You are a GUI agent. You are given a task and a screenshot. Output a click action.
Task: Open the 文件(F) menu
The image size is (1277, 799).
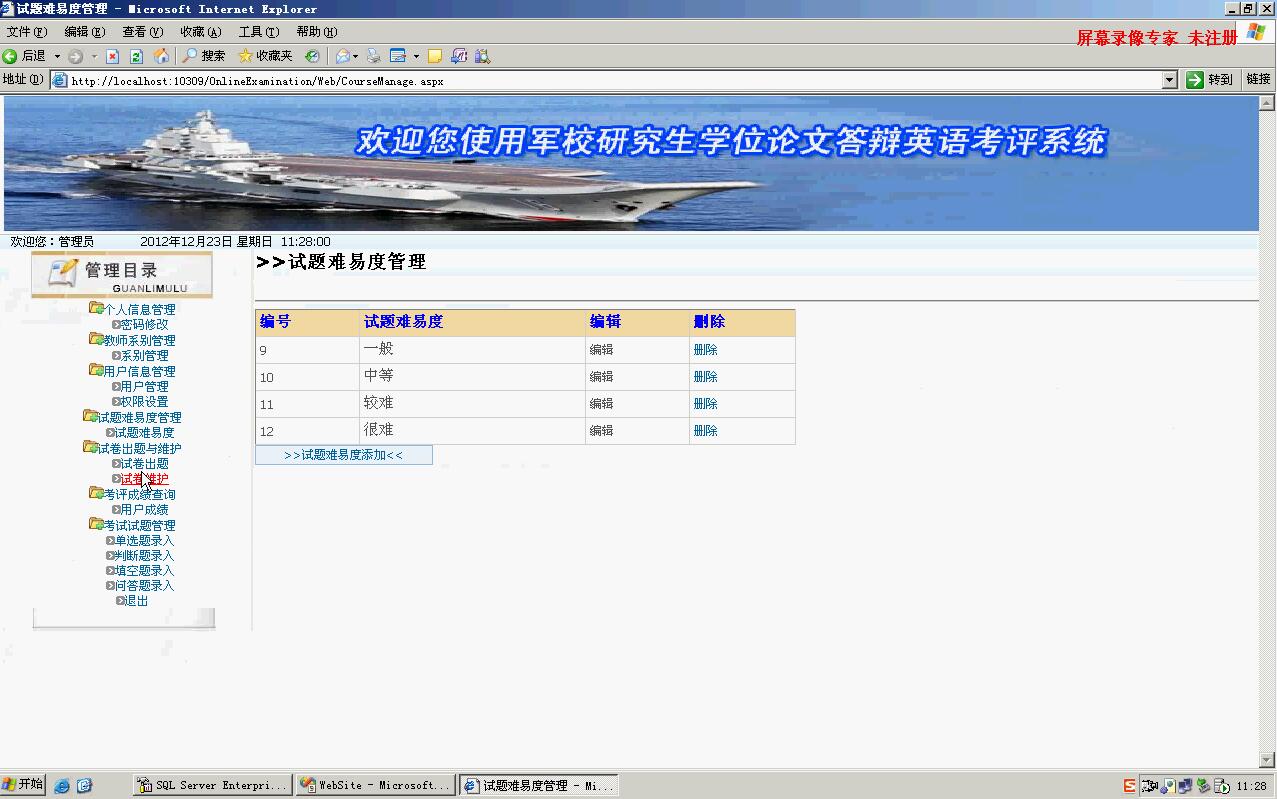click(27, 32)
